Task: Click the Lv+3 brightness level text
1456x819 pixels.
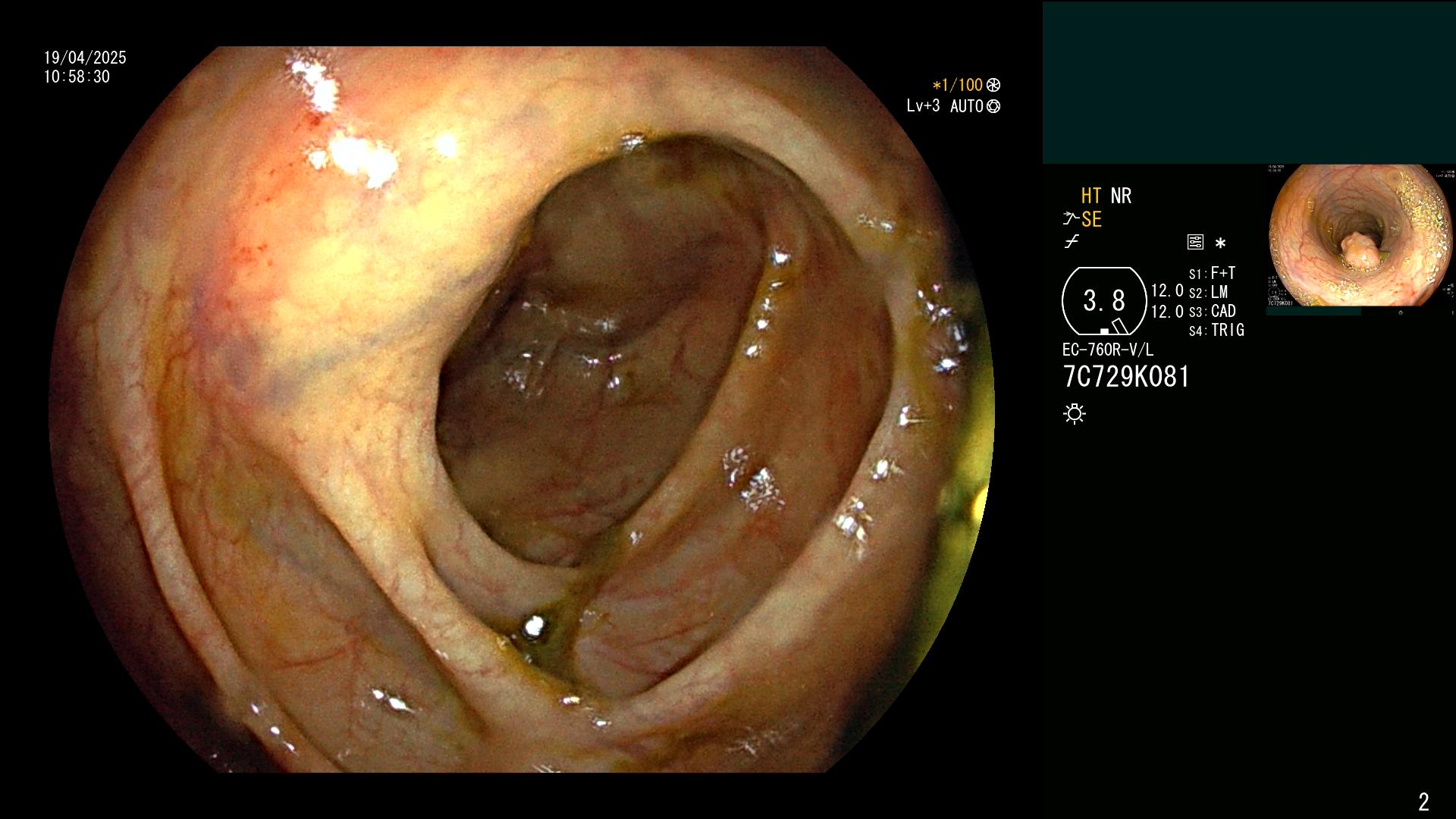Action: tap(923, 106)
